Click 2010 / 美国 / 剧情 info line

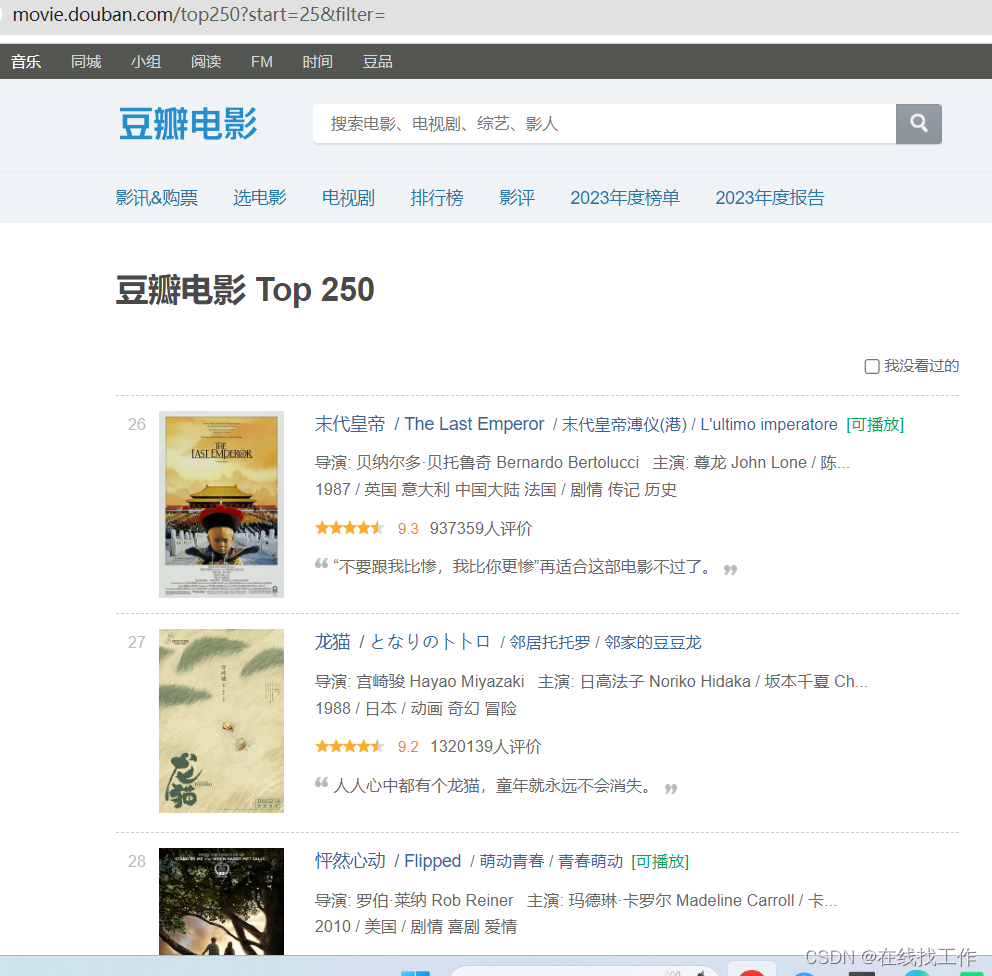point(416,927)
